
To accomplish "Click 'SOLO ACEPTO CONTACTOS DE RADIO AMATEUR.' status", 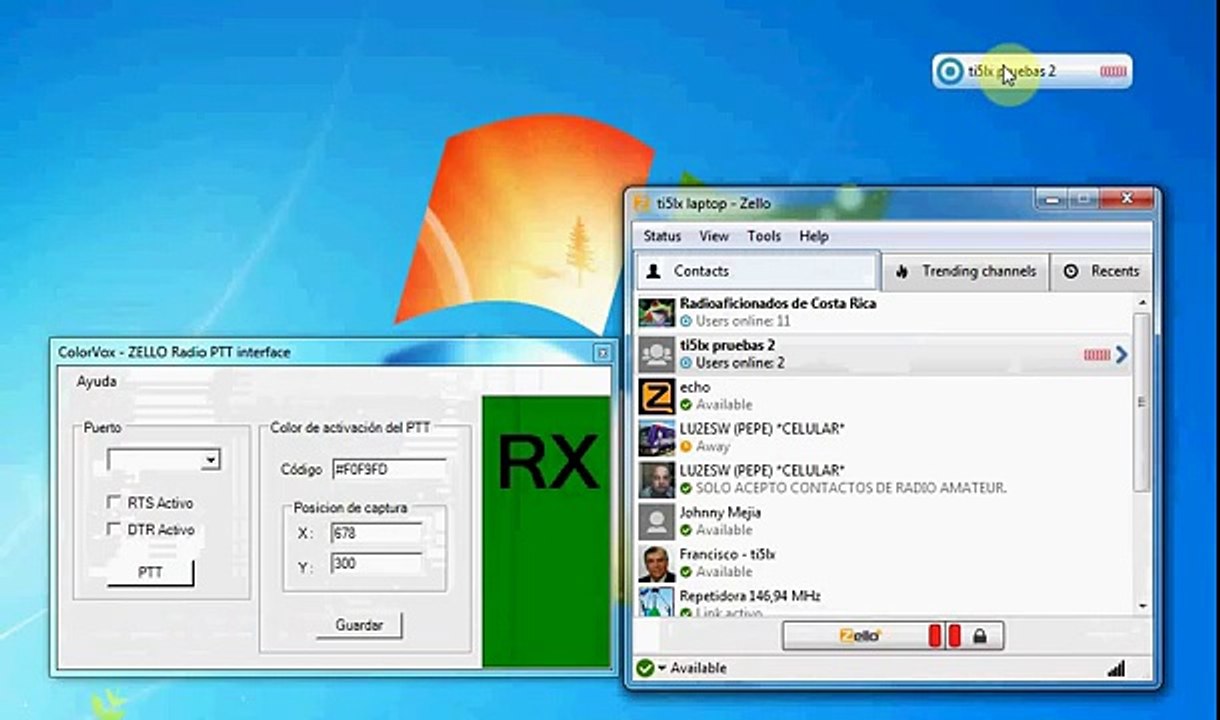I will click(x=851, y=488).
